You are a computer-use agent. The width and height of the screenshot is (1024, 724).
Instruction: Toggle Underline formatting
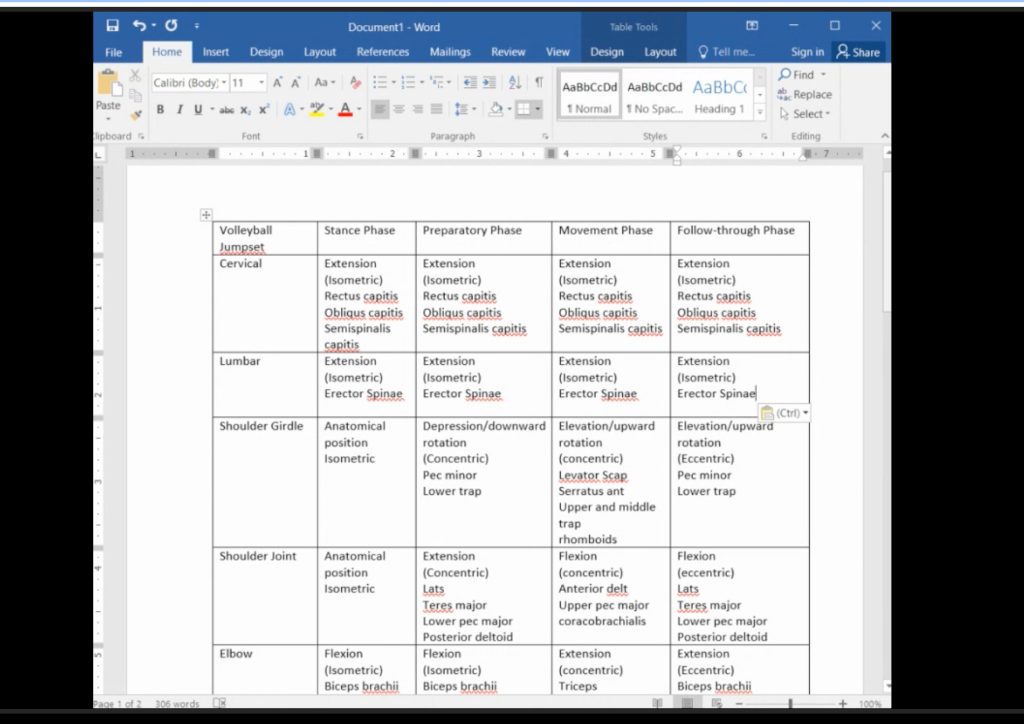coord(198,110)
